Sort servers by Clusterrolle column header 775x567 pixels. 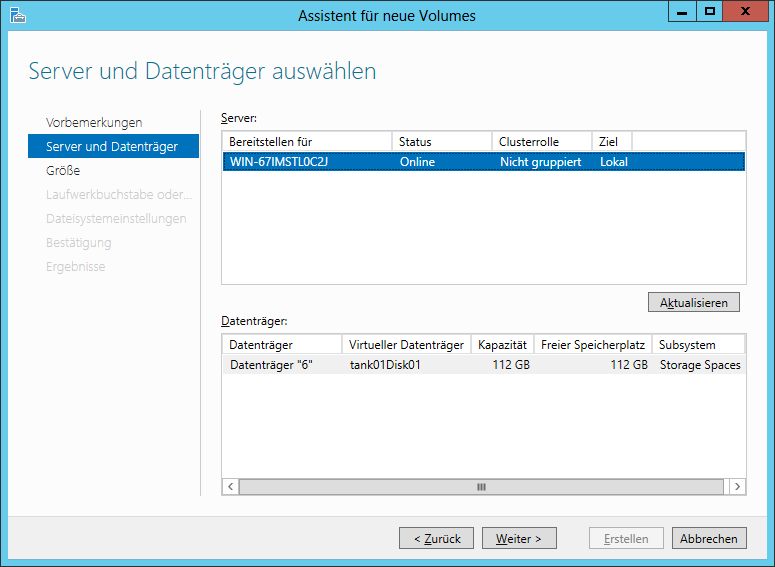click(542, 142)
